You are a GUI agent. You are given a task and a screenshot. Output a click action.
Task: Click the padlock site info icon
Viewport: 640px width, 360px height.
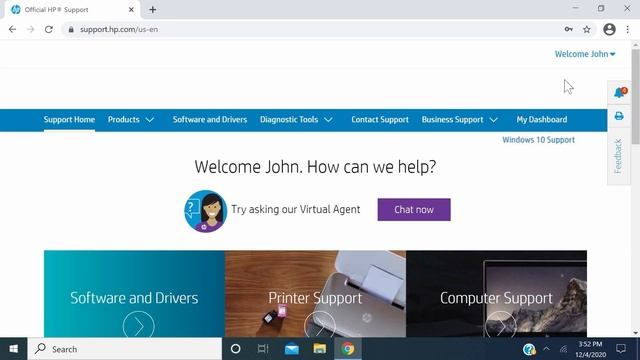click(x=71, y=29)
